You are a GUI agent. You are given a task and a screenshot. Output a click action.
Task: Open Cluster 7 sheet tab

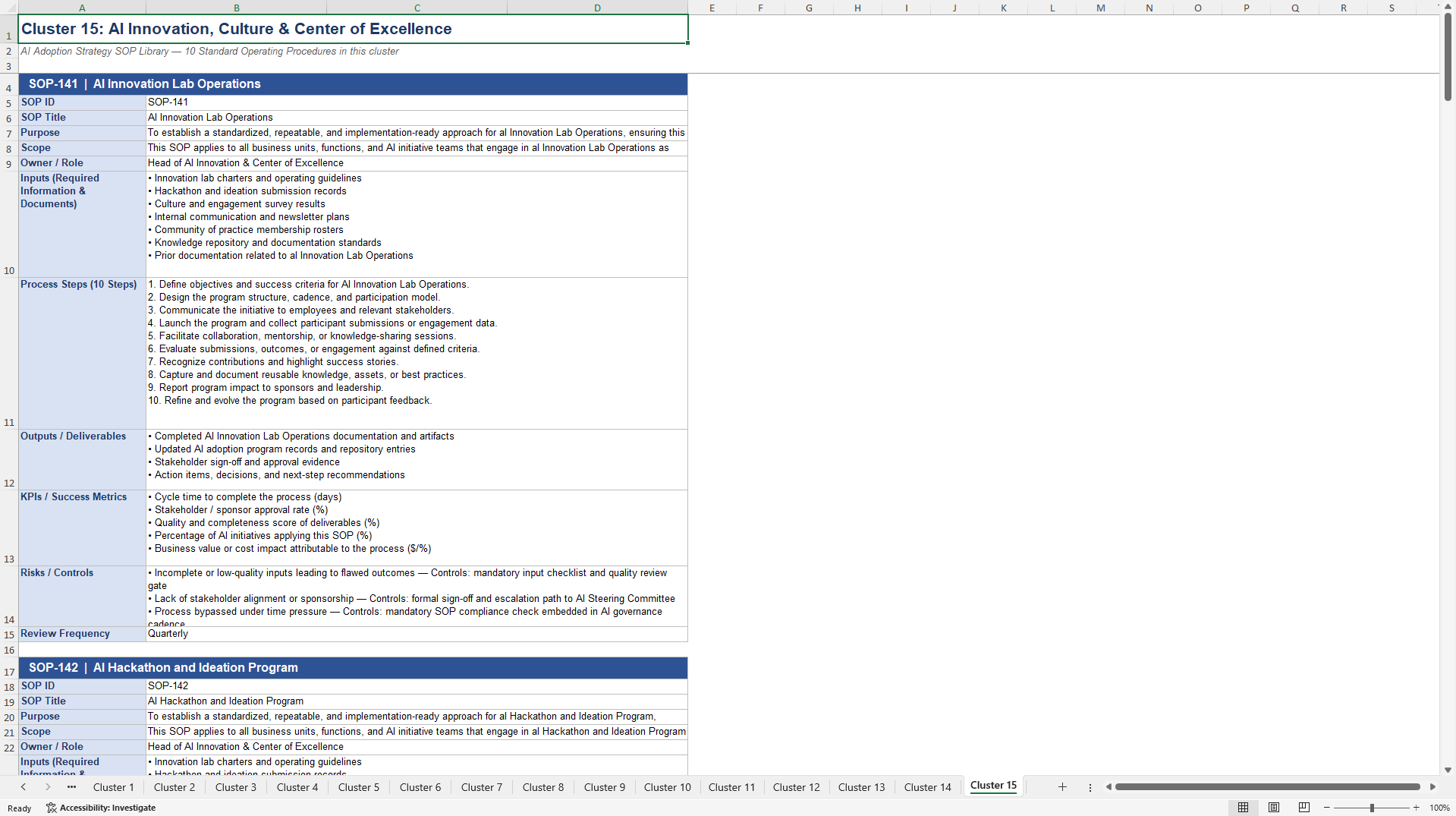(482, 787)
